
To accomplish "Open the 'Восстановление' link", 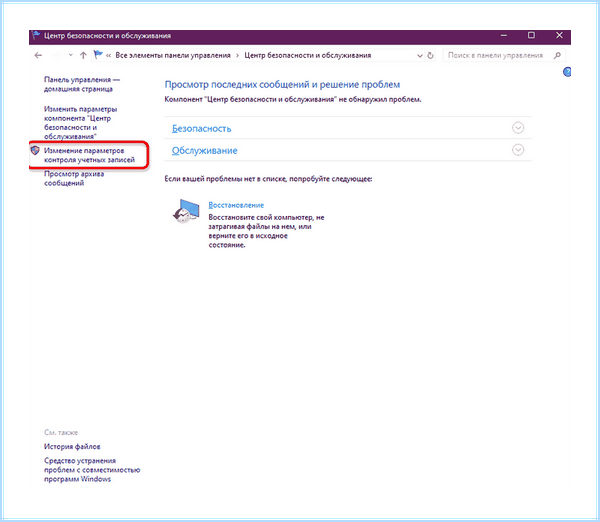I will 236,205.
